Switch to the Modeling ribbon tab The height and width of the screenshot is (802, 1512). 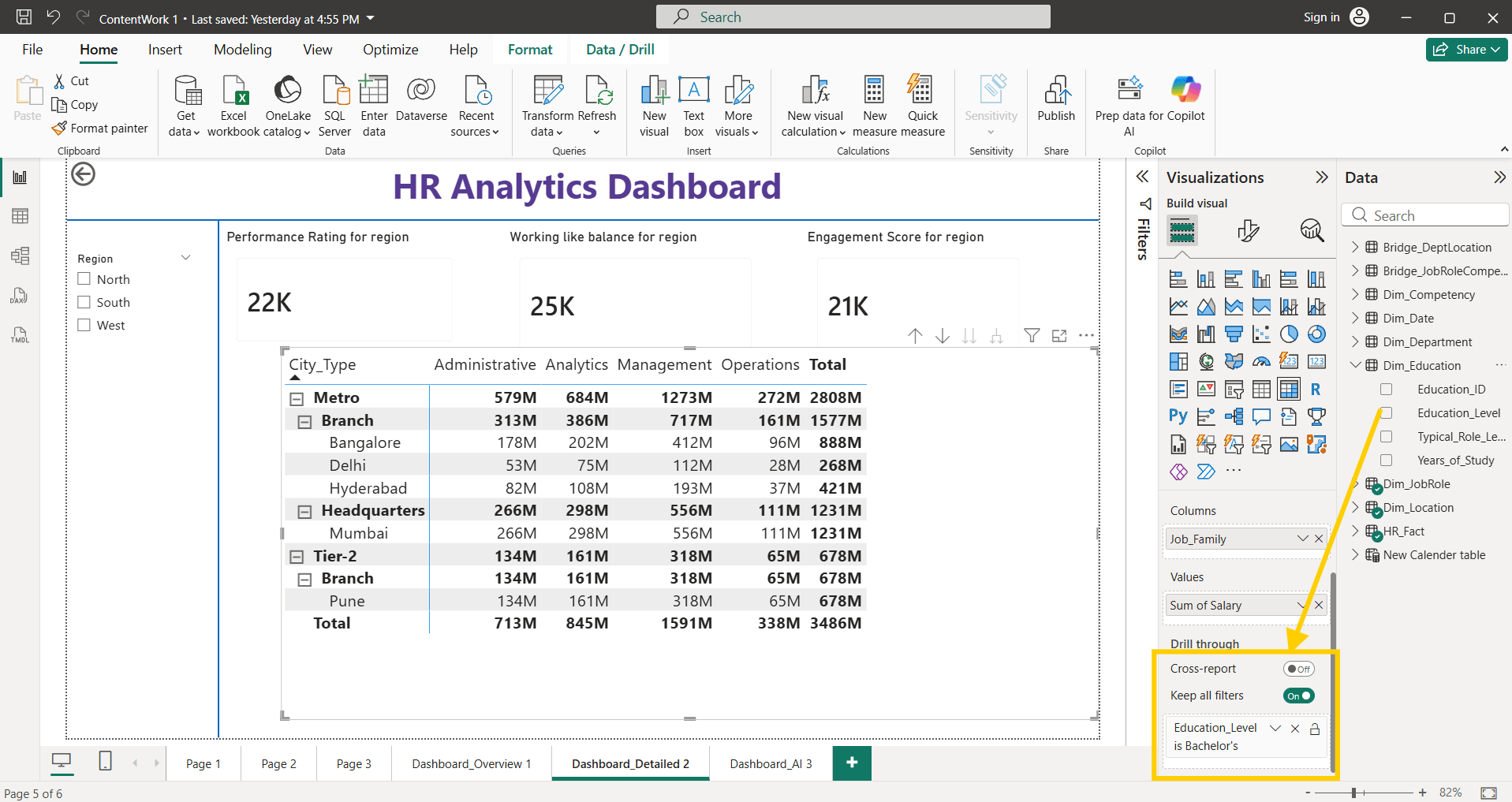click(243, 50)
